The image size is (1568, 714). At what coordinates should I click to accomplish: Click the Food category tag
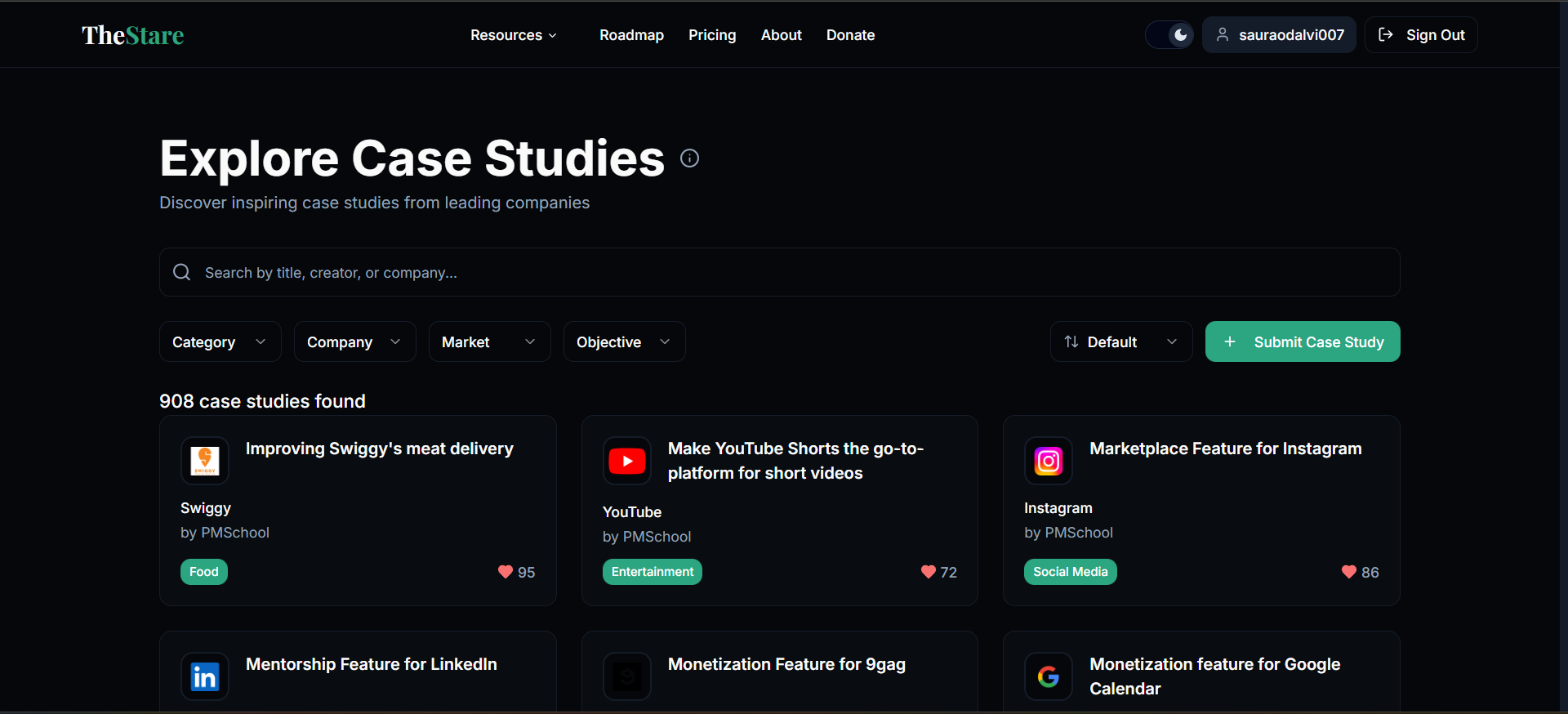point(204,572)
